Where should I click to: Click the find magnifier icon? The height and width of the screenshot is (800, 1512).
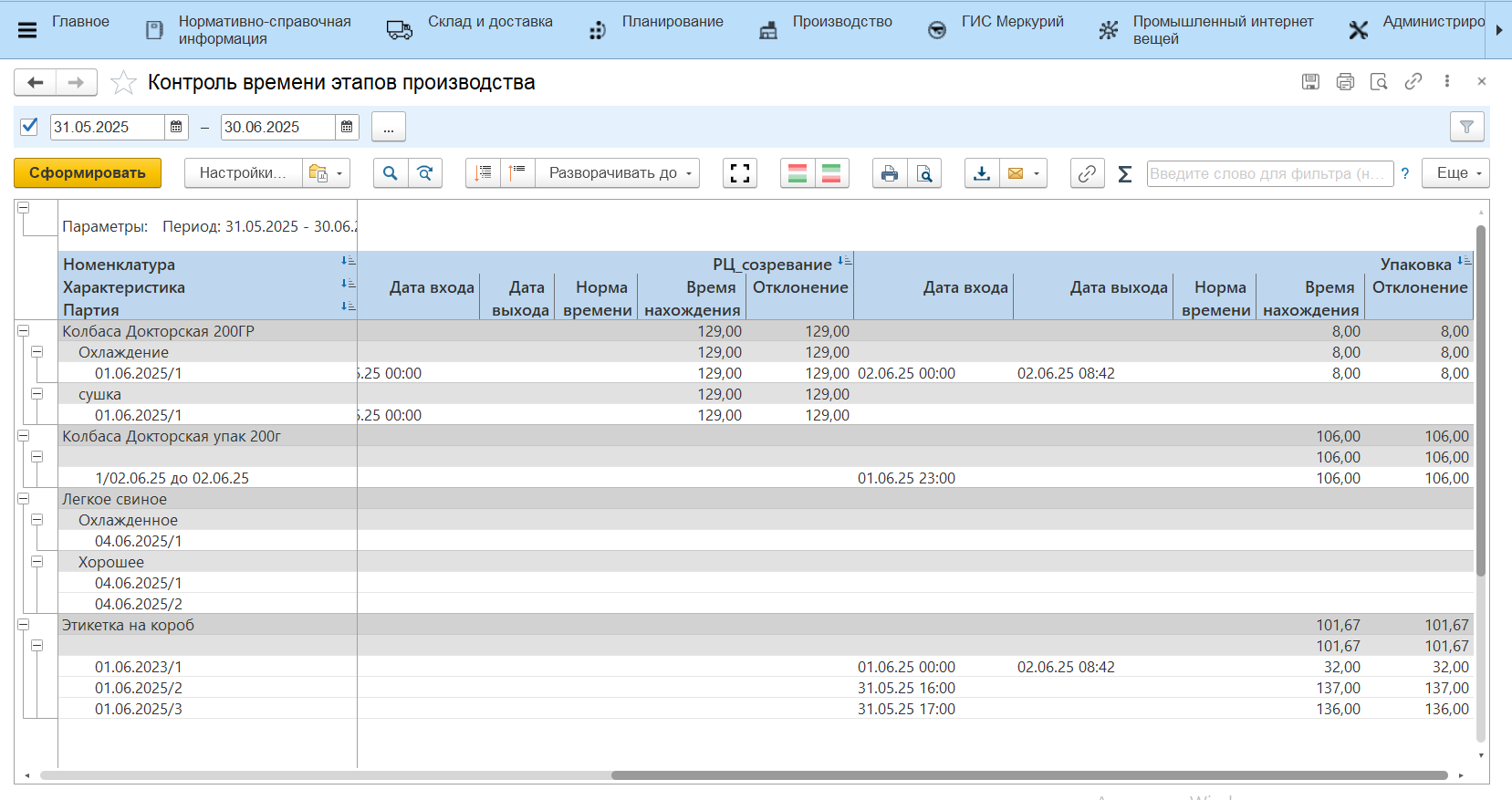(x=390, y=173)
